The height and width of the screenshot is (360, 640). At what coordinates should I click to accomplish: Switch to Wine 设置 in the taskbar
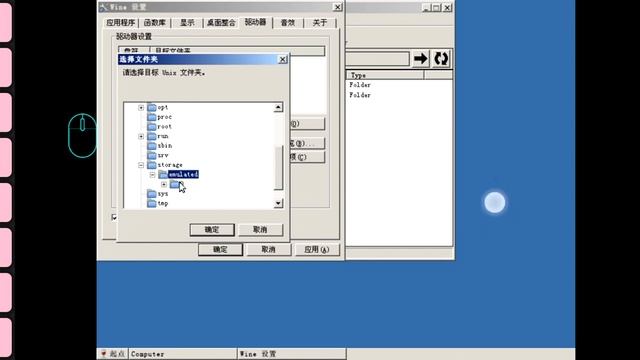point(291,354)
